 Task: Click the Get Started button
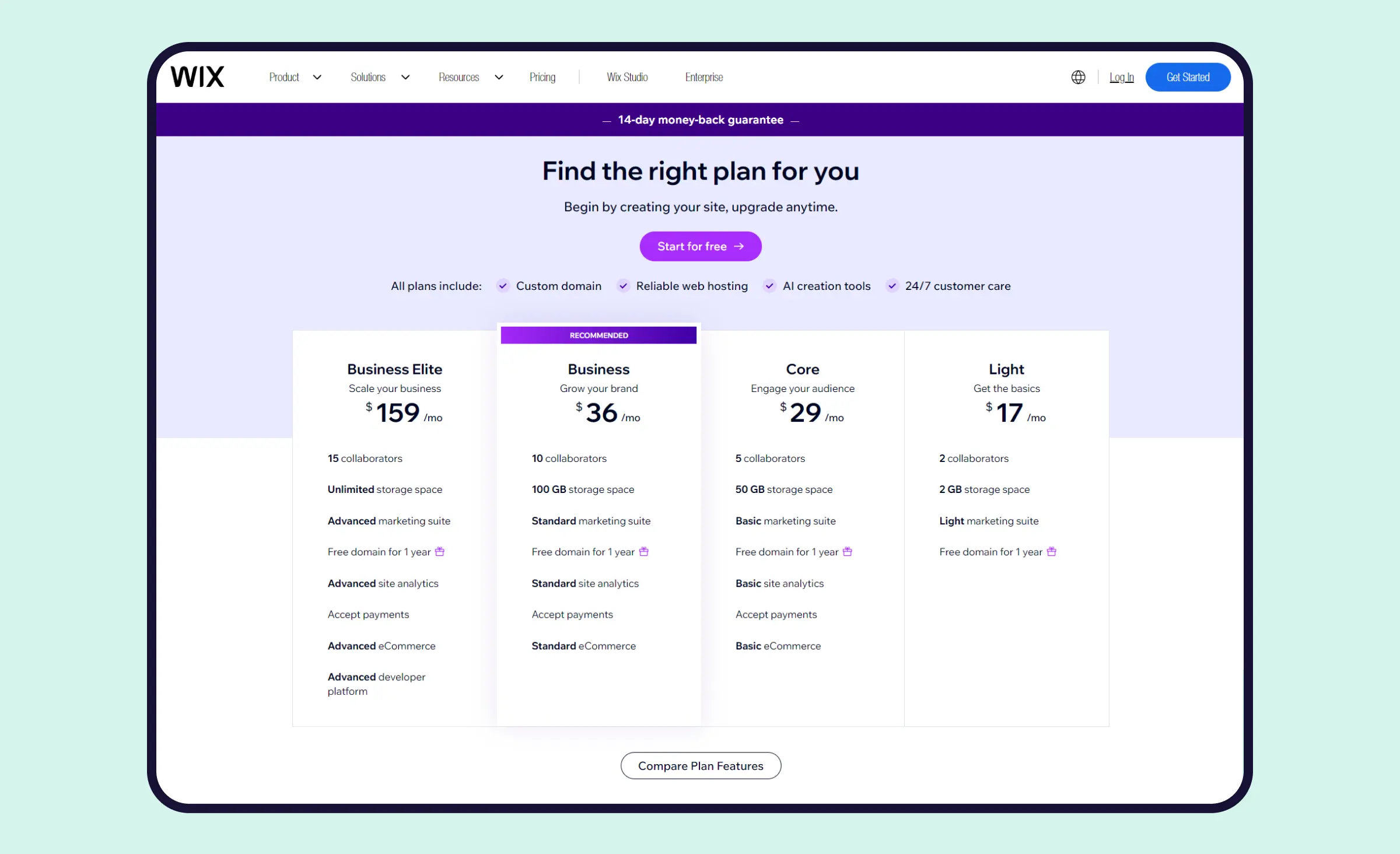coord(1188,76)
